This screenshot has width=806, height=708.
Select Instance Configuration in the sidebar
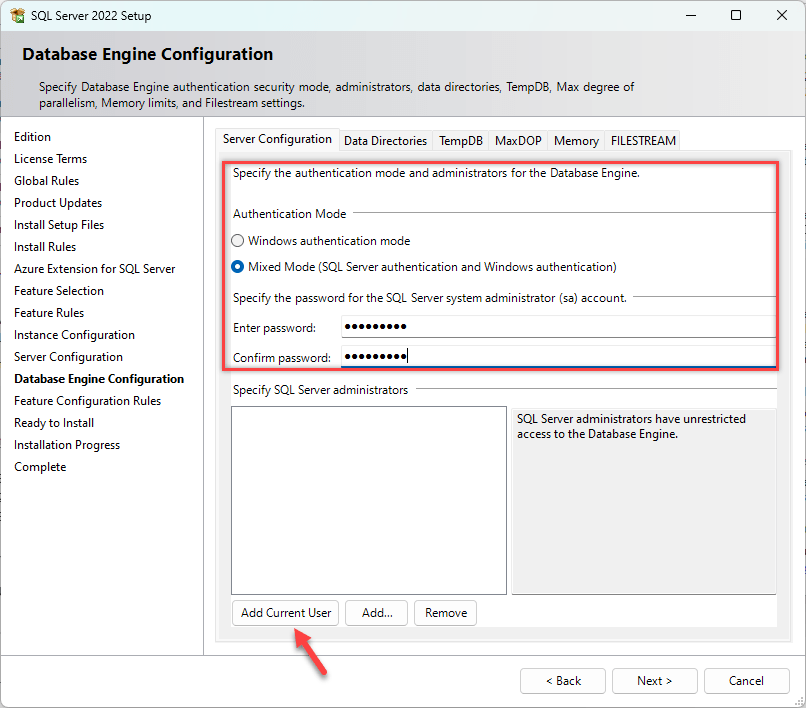(73, 334)
